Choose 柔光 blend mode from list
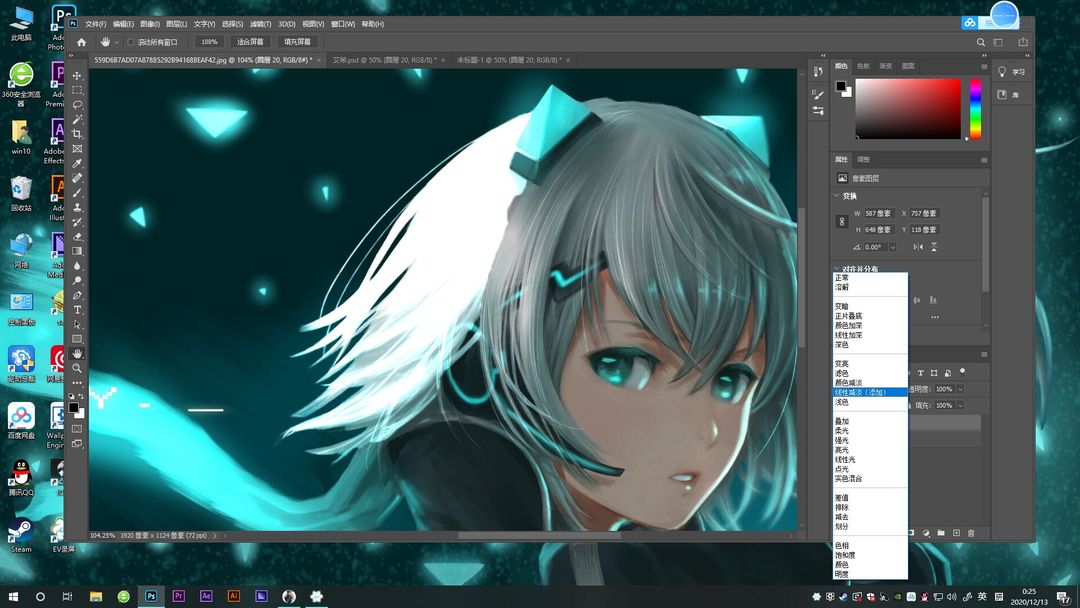 [x=842, y=430]
